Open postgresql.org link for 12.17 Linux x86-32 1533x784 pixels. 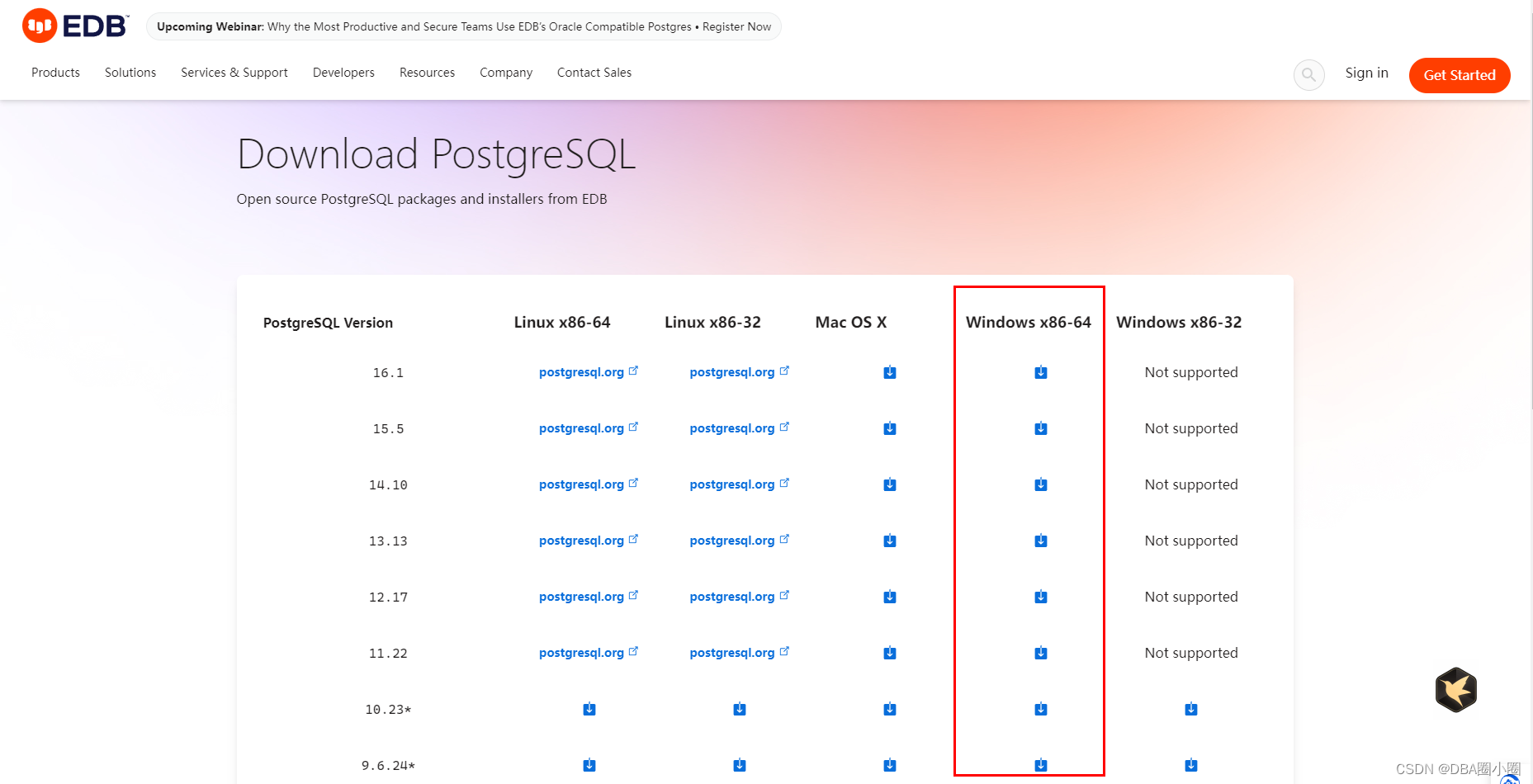pyautogui.click(x=740, y=597)
